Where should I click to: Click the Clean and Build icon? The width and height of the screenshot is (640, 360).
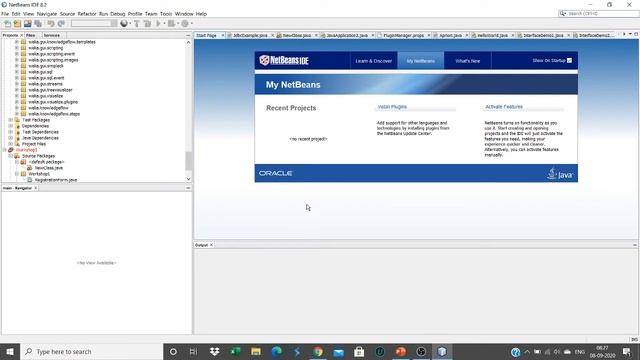point(147,24)
